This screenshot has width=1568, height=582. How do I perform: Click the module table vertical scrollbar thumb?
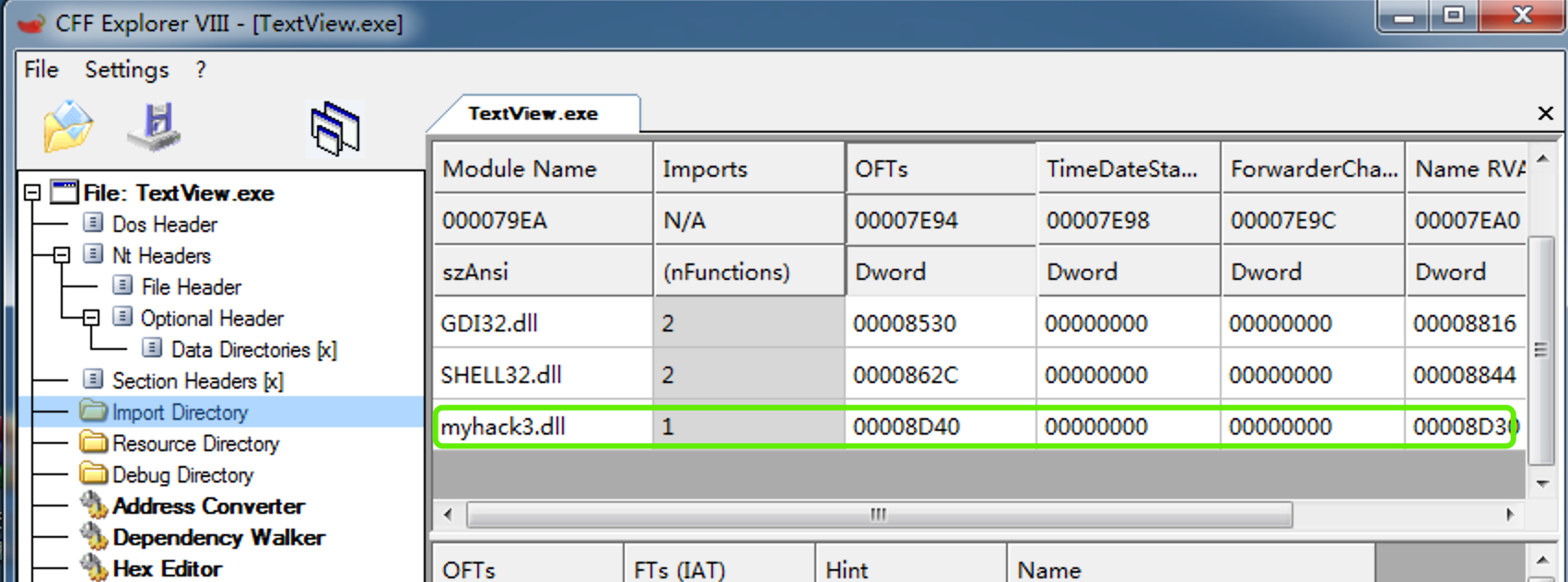[x=1540, y=350]
